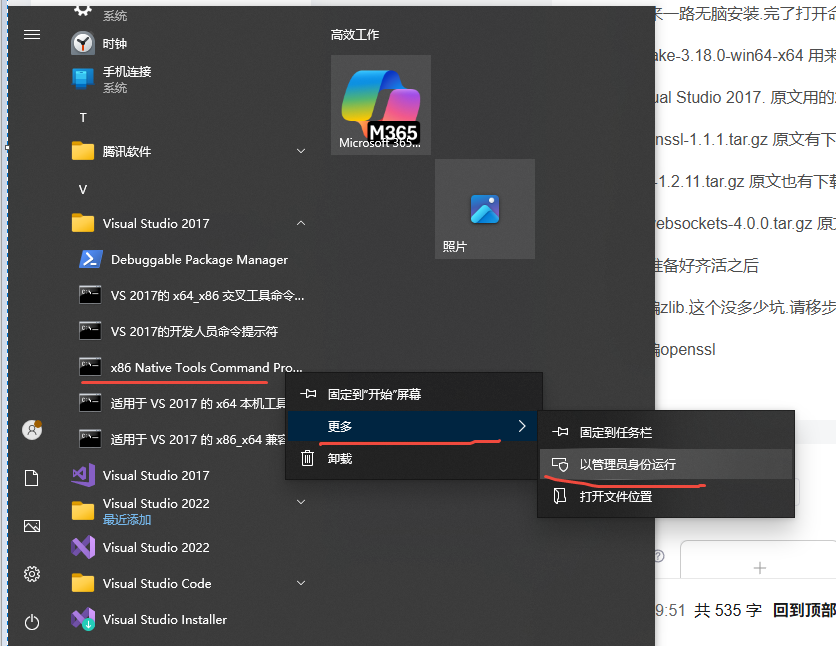Jump to letter T section header
Viewport: 836px width, 646px height.
coord(83,117)
